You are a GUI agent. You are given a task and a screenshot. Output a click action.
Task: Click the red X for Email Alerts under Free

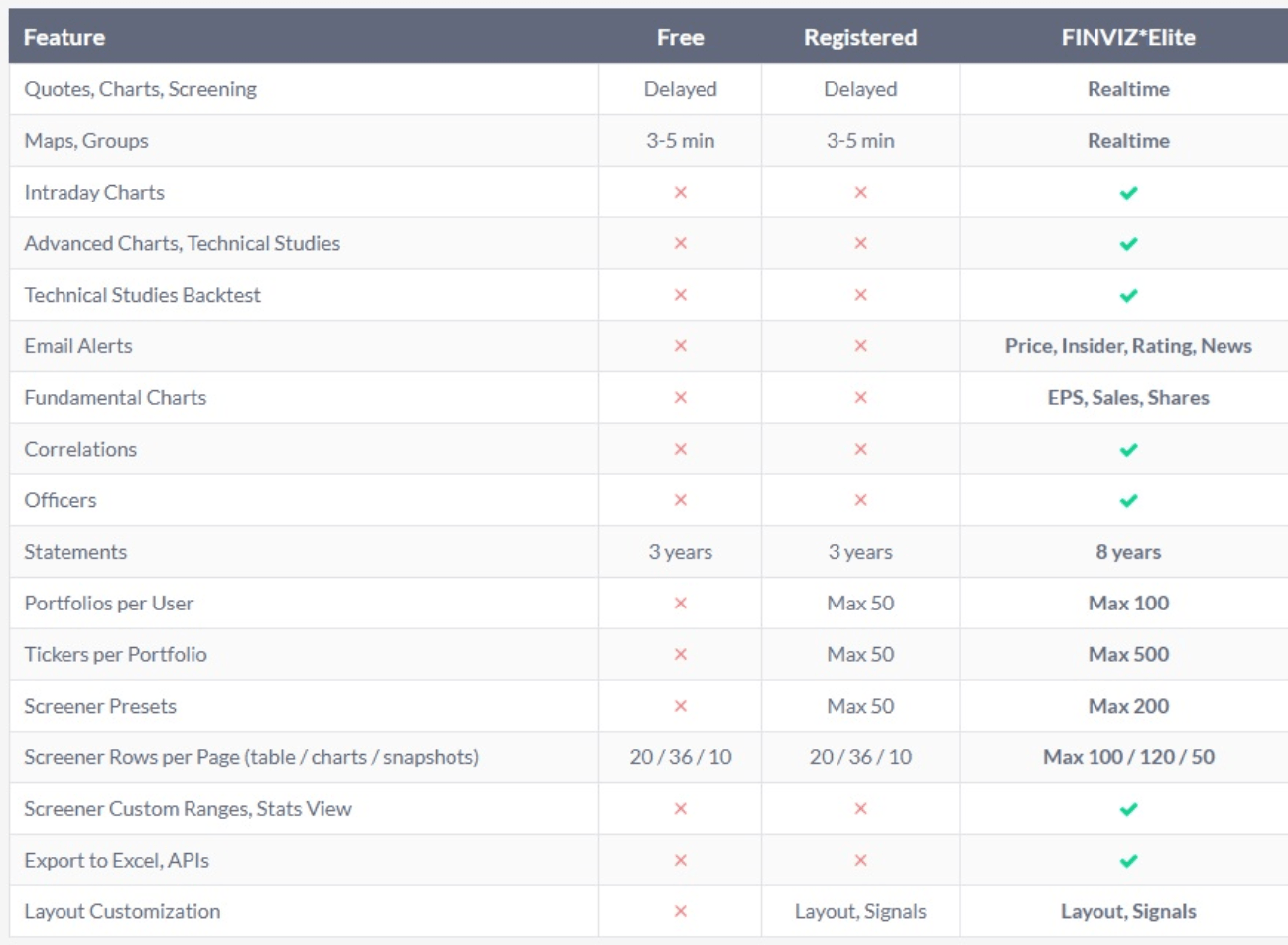tap(681, 346)
